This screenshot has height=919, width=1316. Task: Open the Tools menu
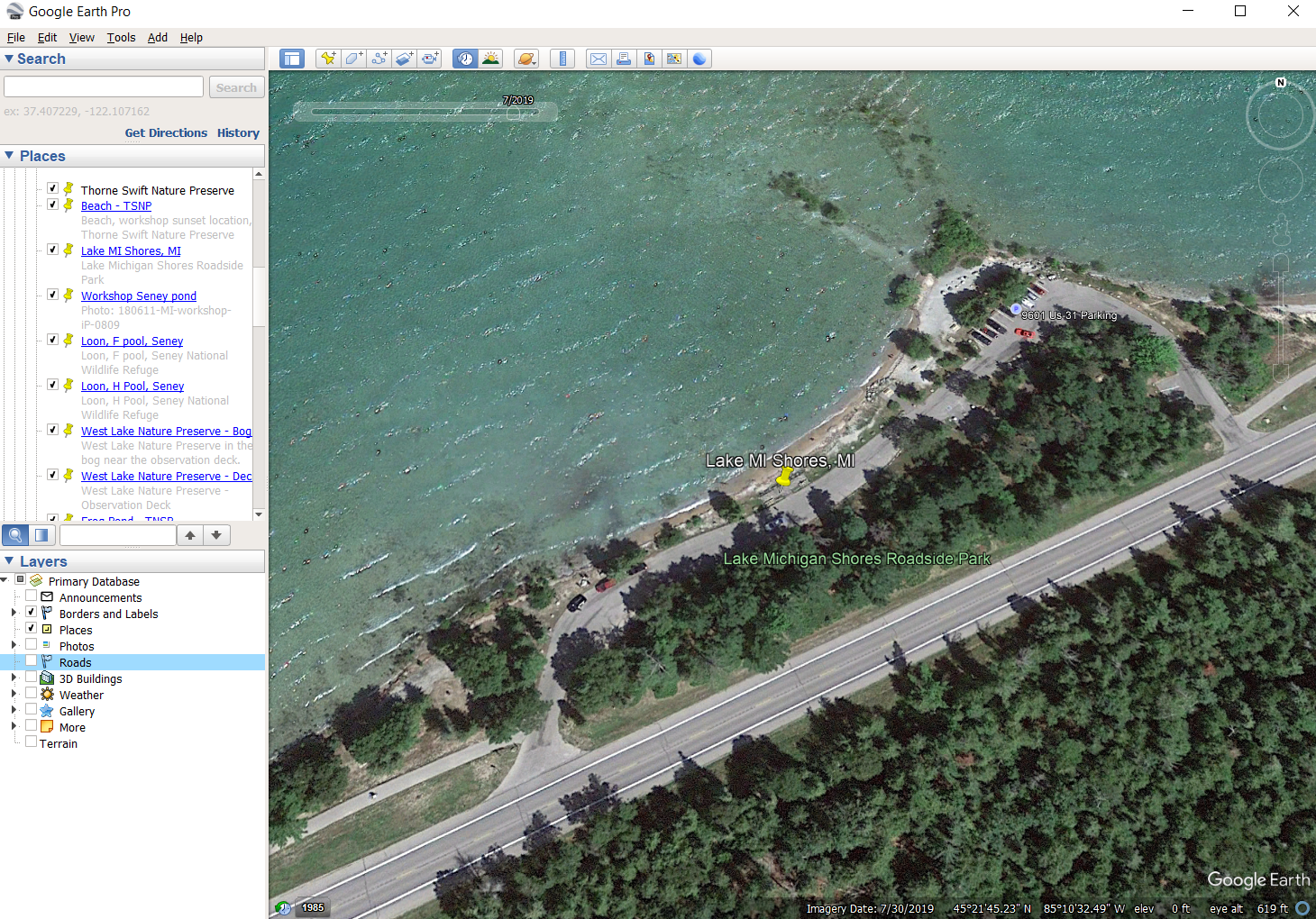pyautogui.click(x=121, y=37)
